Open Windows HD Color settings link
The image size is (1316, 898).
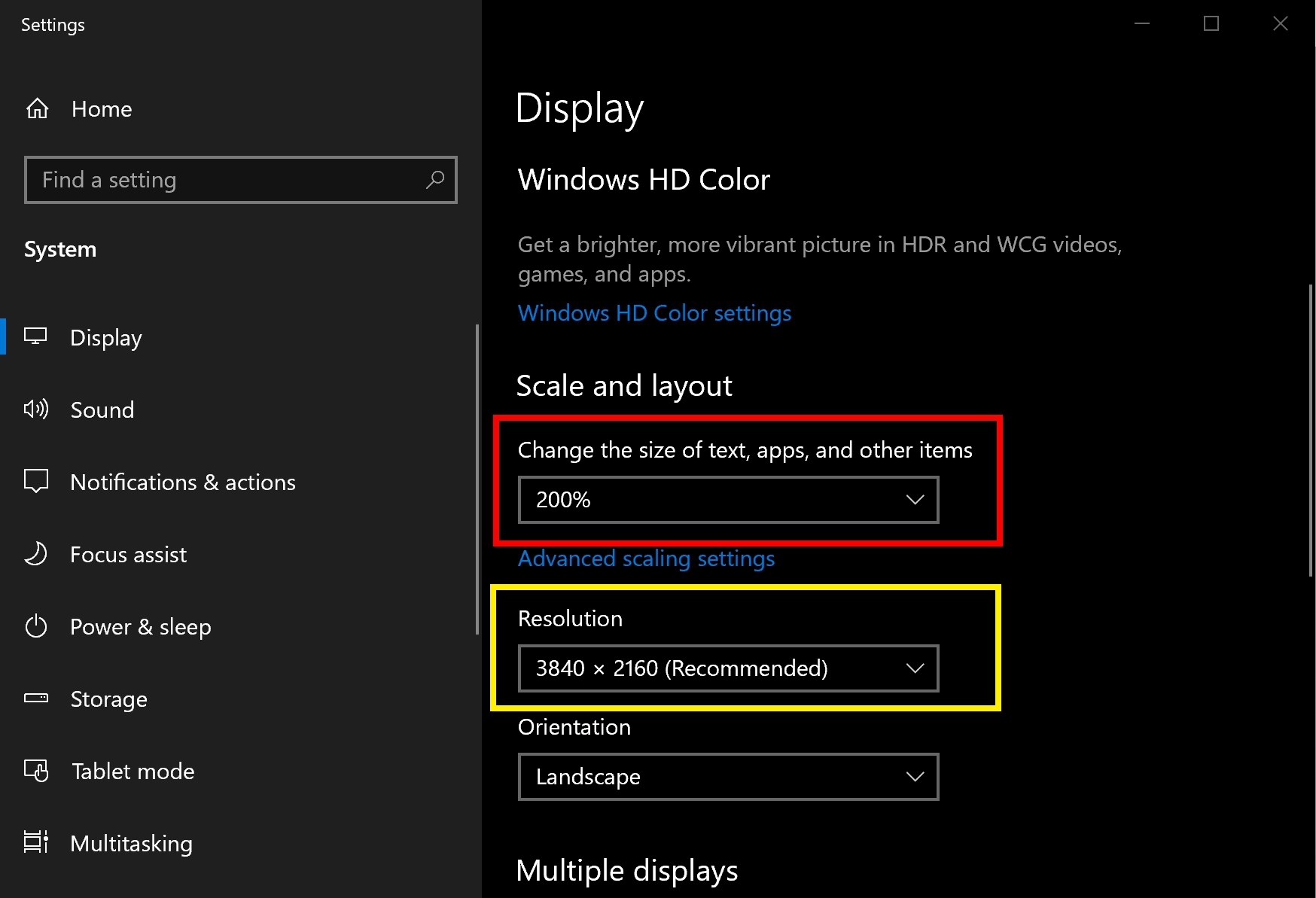tap(654, 313)
